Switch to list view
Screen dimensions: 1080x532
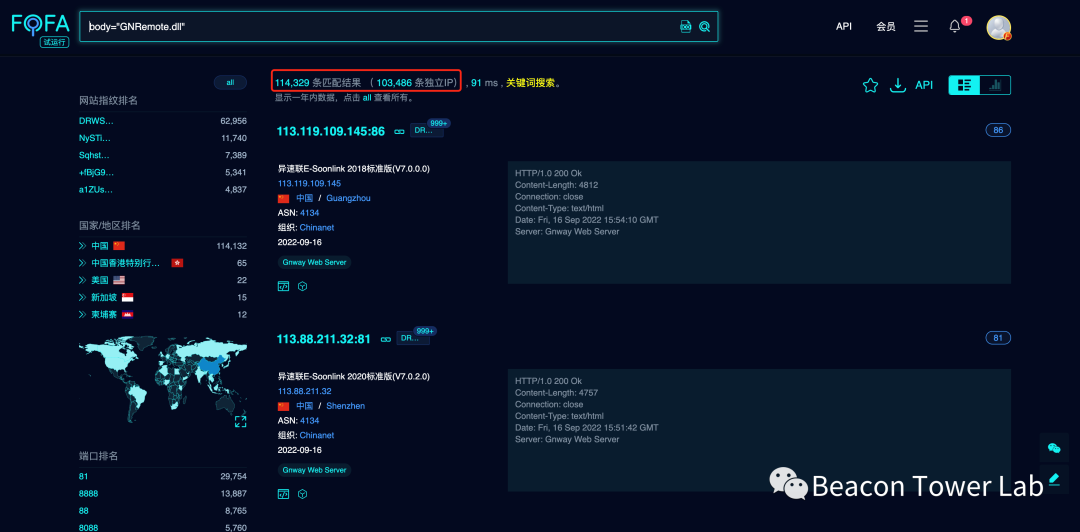(x=964, y=85)
